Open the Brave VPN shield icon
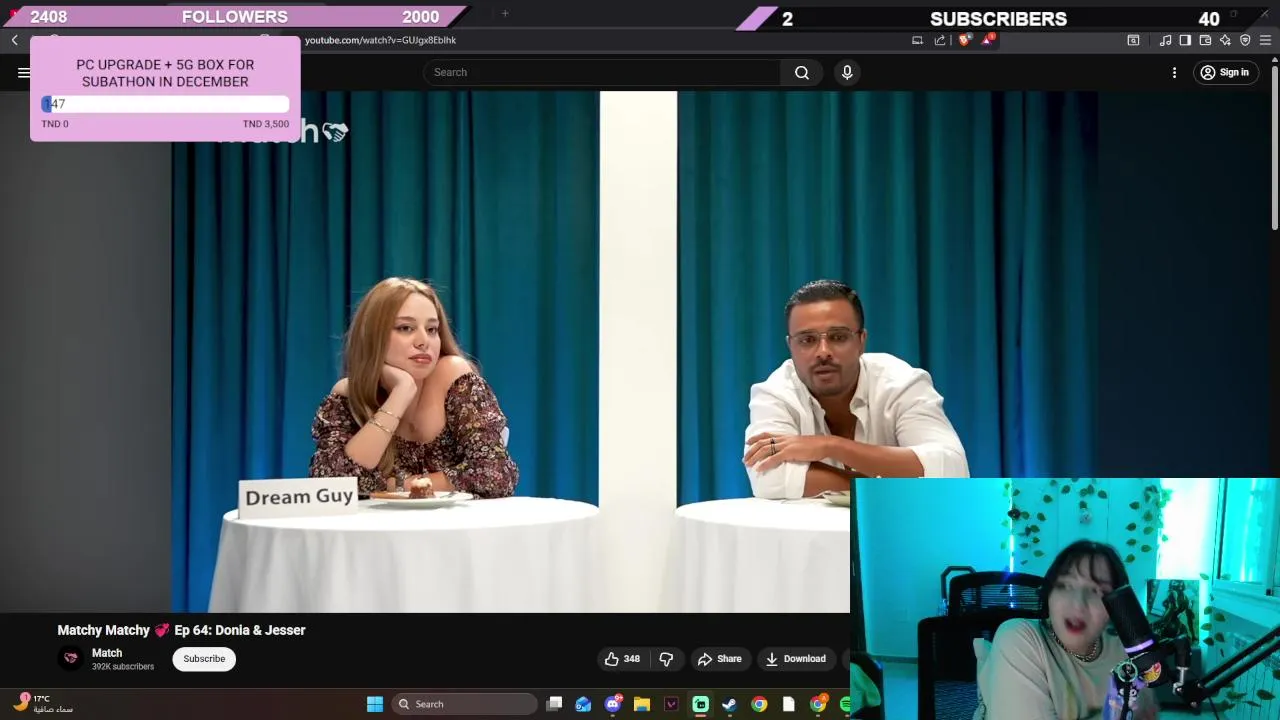 pos(1245,40)
